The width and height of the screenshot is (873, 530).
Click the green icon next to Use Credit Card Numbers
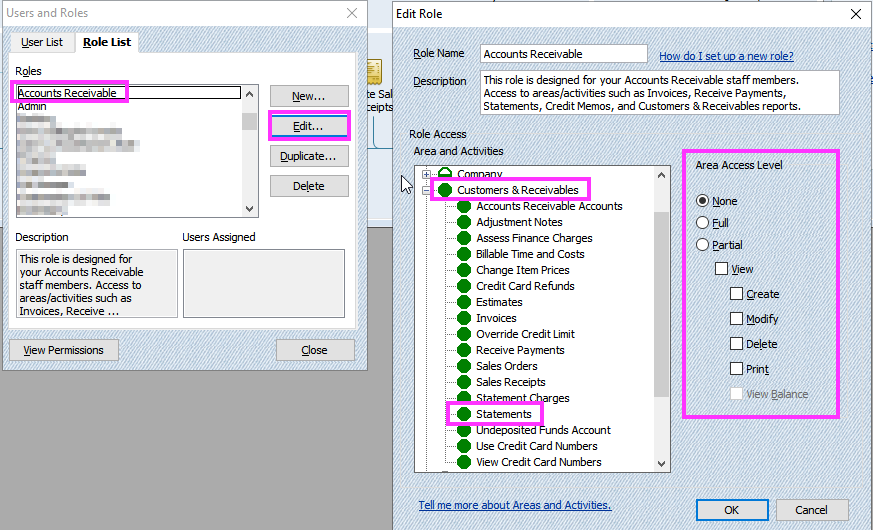(x=464, y=446)
